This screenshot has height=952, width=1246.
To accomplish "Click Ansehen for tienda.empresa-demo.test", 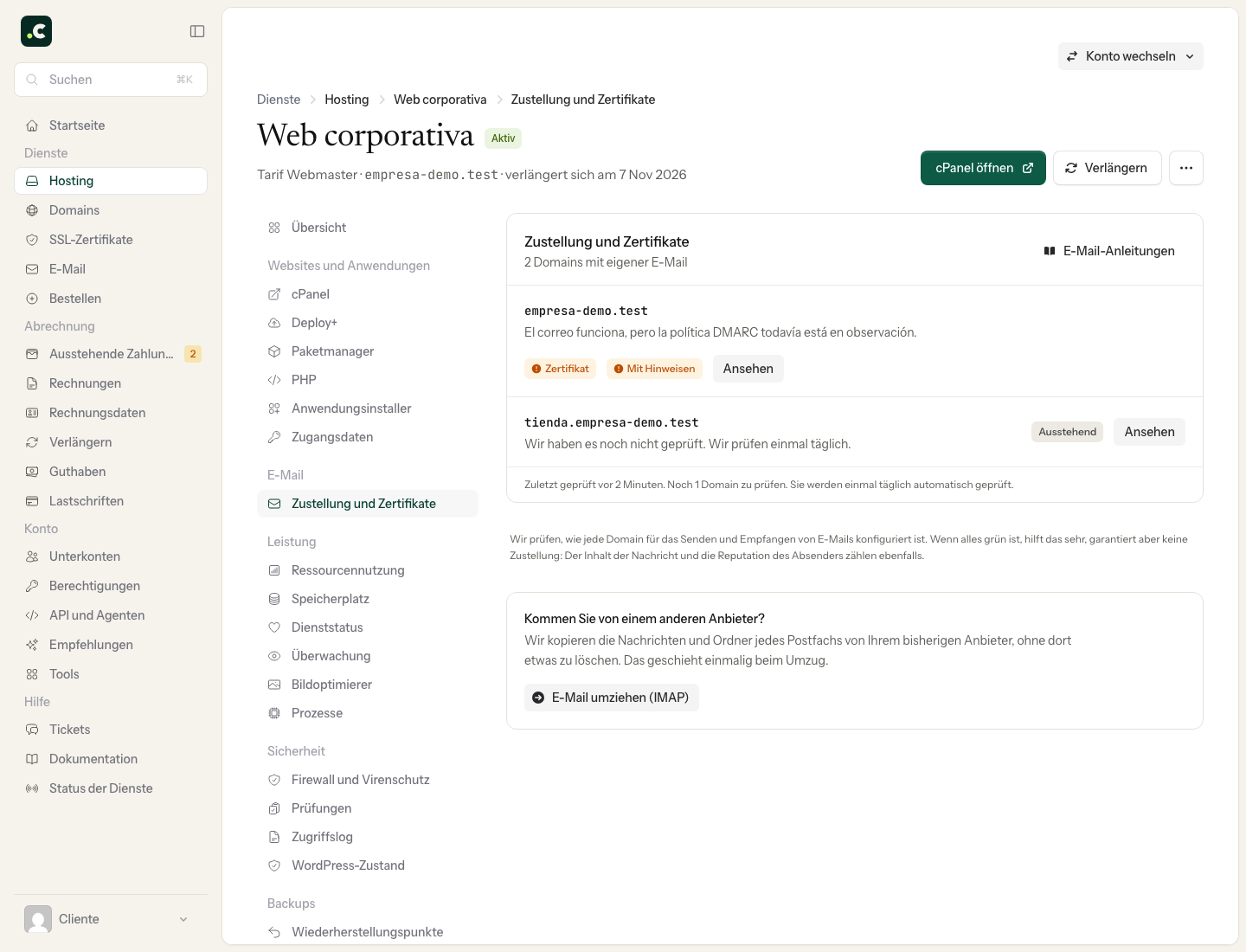I will coord(1149,432).
